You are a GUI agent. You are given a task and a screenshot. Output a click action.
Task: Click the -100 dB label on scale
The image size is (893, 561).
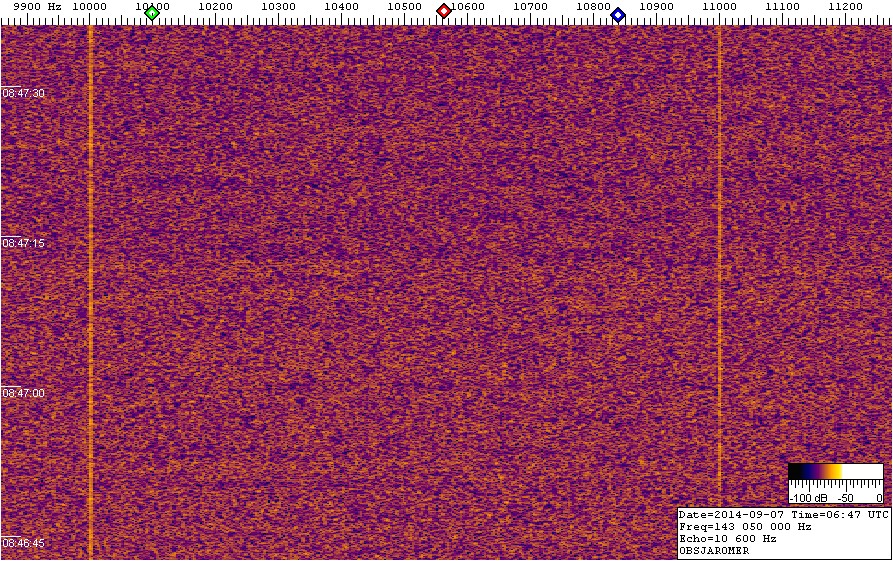[x=805, y=497]
